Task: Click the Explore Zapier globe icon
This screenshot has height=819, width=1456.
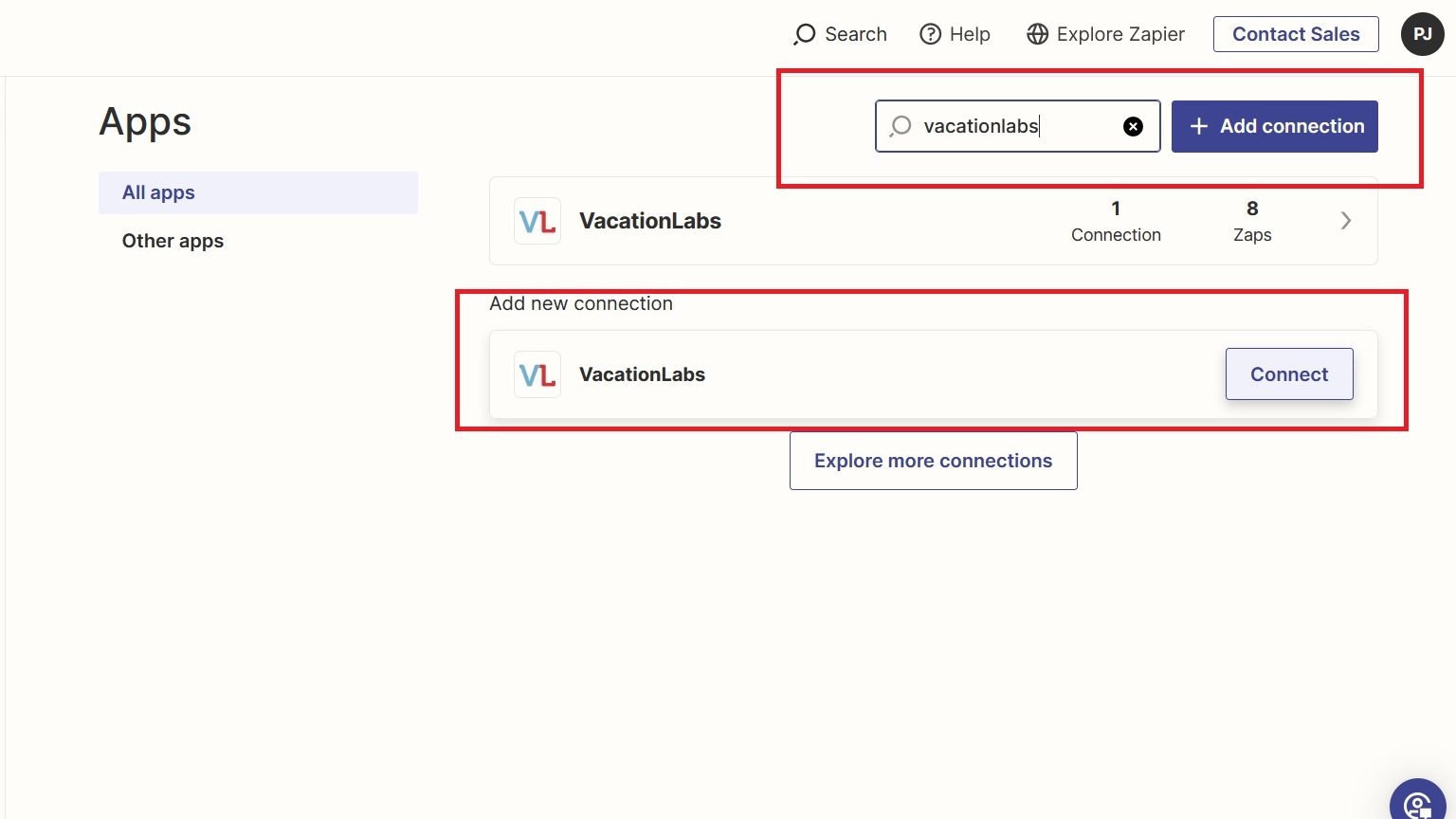Action: coord(1038,34)
